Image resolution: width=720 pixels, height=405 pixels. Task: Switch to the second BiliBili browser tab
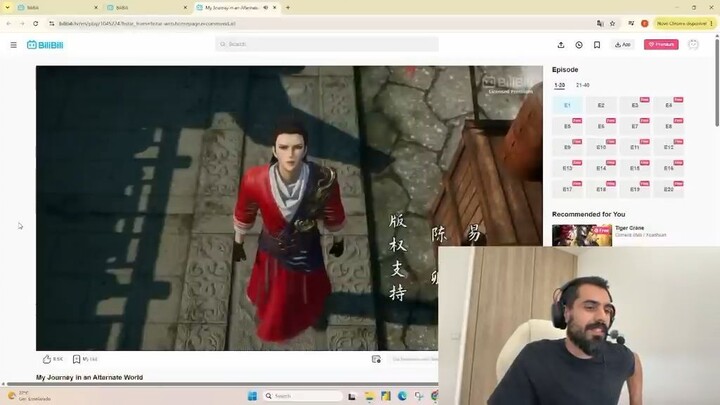click(x=147, y=8)
